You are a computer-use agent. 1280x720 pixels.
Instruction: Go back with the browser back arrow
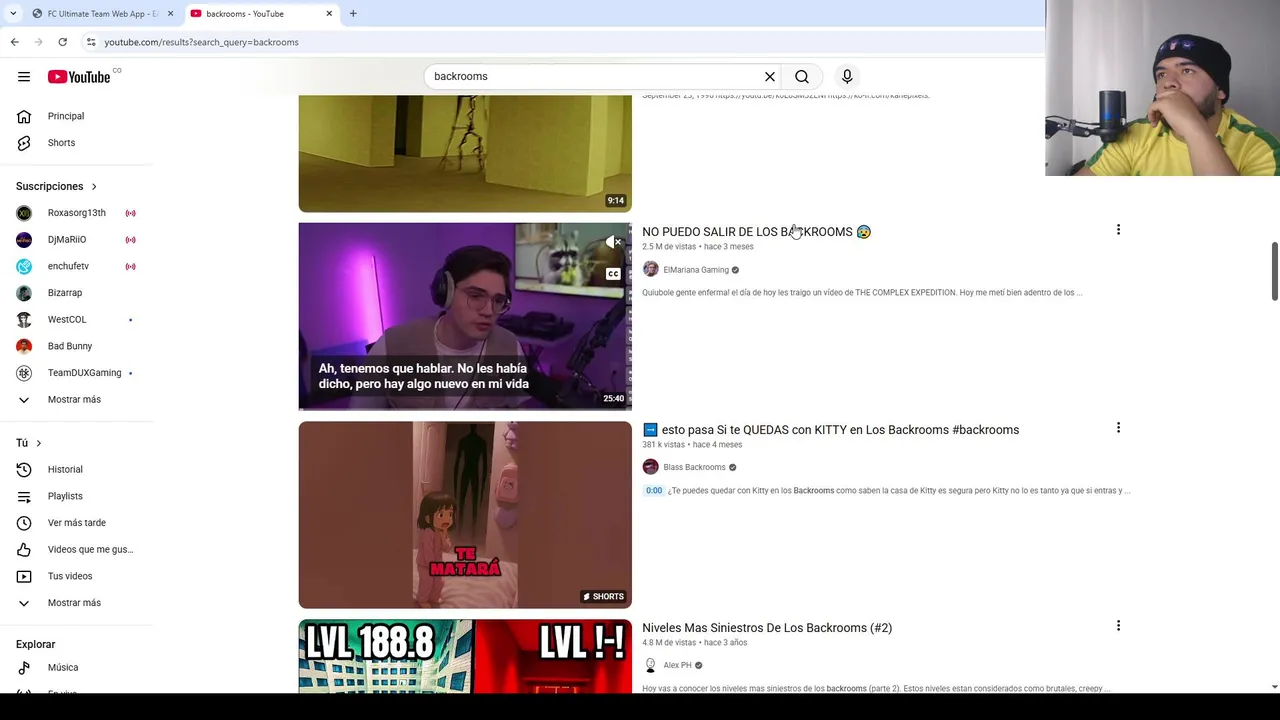pos(14,42)
